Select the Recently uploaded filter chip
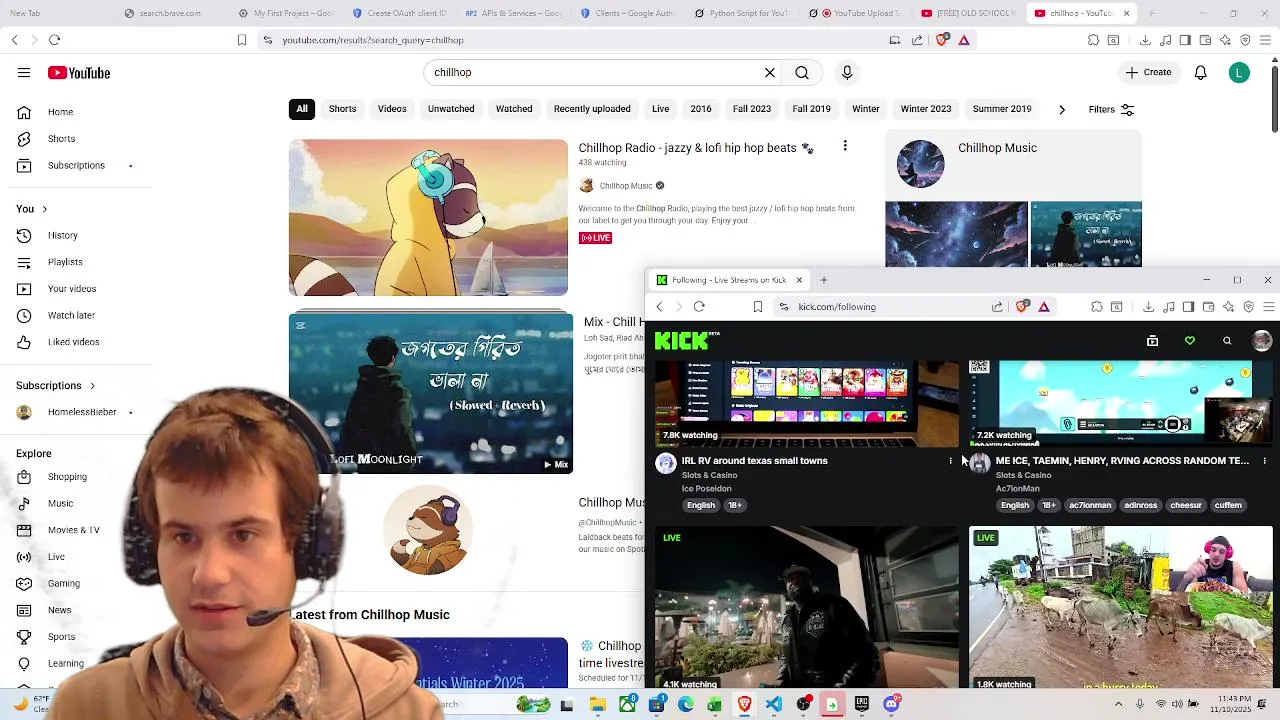Screen dimensions: 1280x720 pyautogui.click(x=592, y=109)
